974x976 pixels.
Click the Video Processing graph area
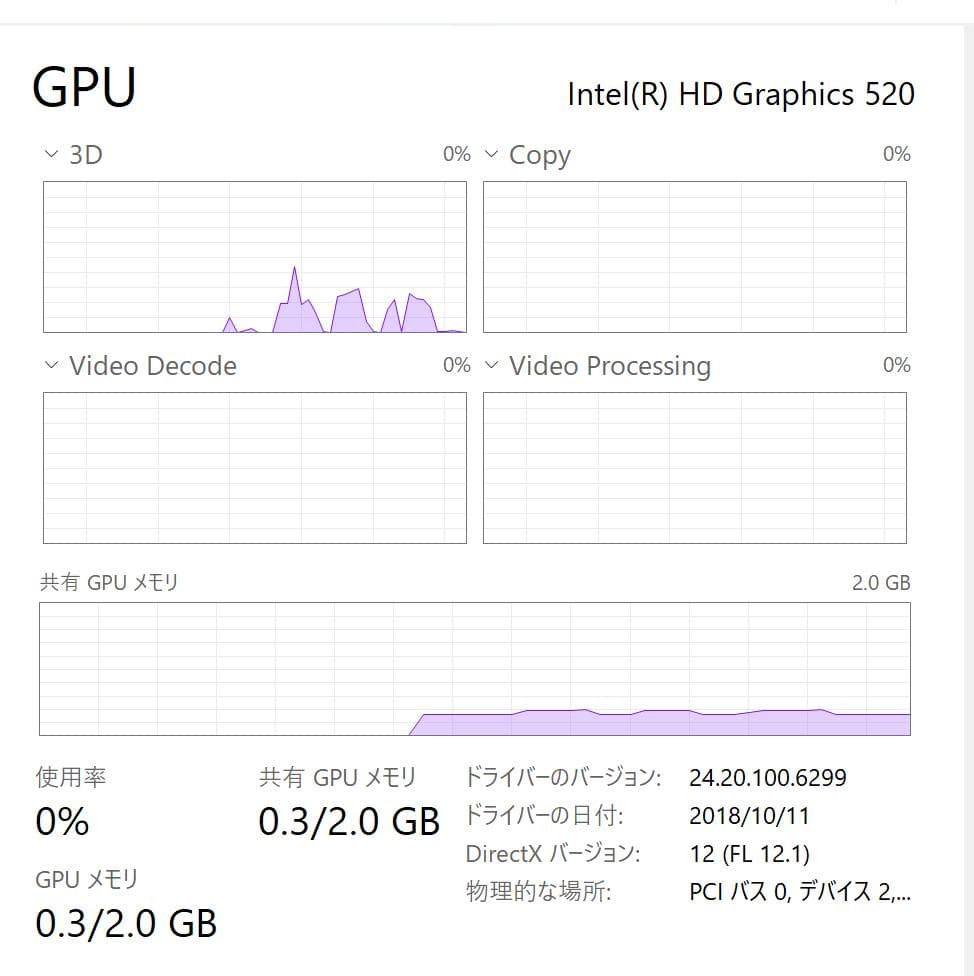pos(695,467)
